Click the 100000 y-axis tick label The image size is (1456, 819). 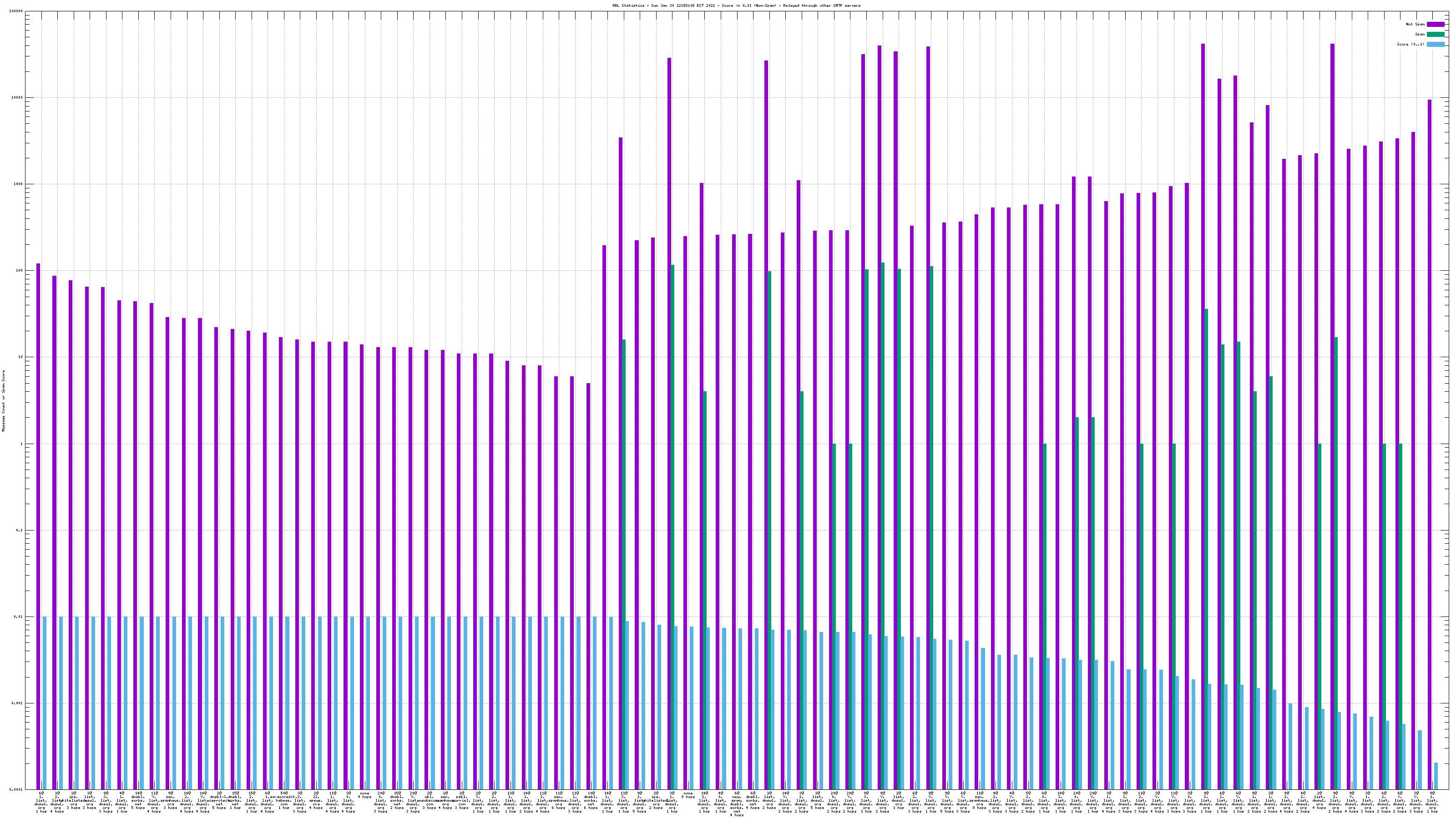pyautogui.click(x=16, y=11)
